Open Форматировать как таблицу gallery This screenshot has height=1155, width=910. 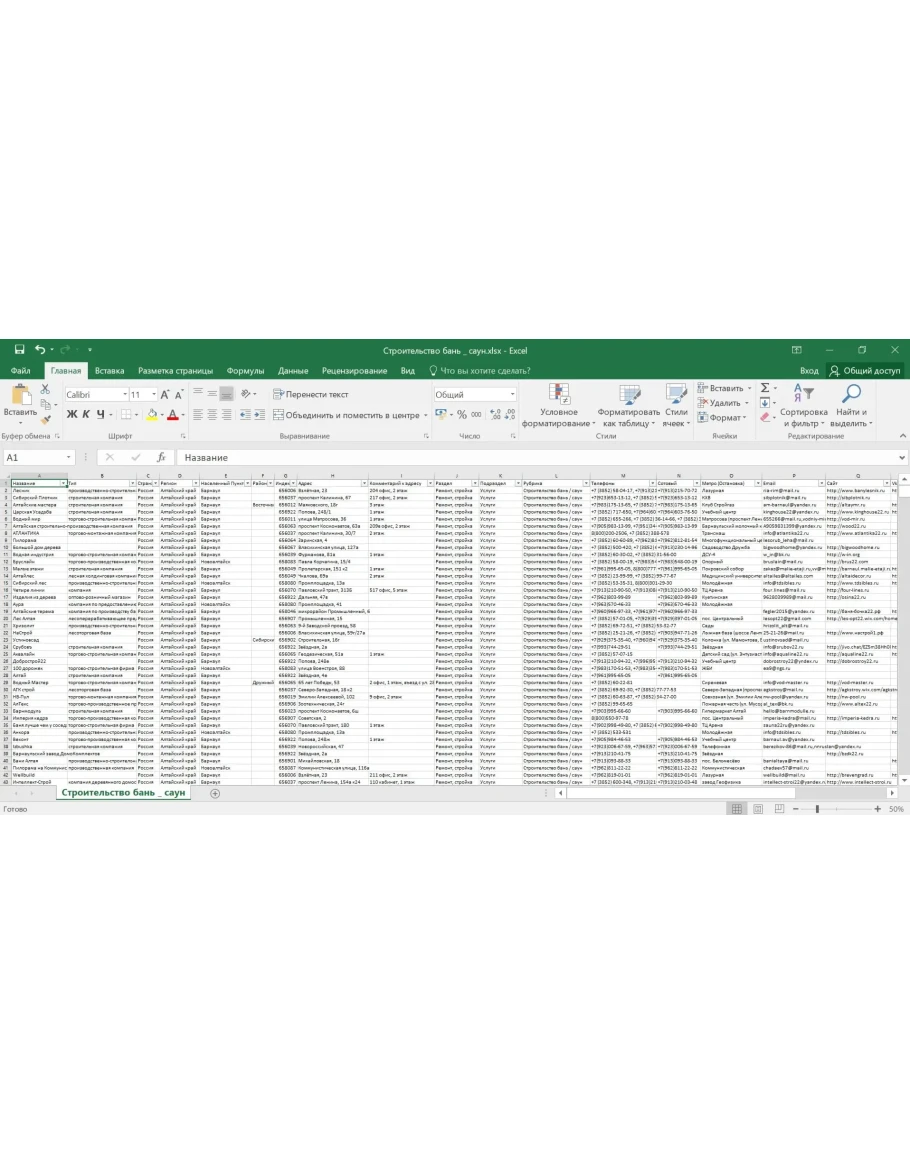pos(629,405)
